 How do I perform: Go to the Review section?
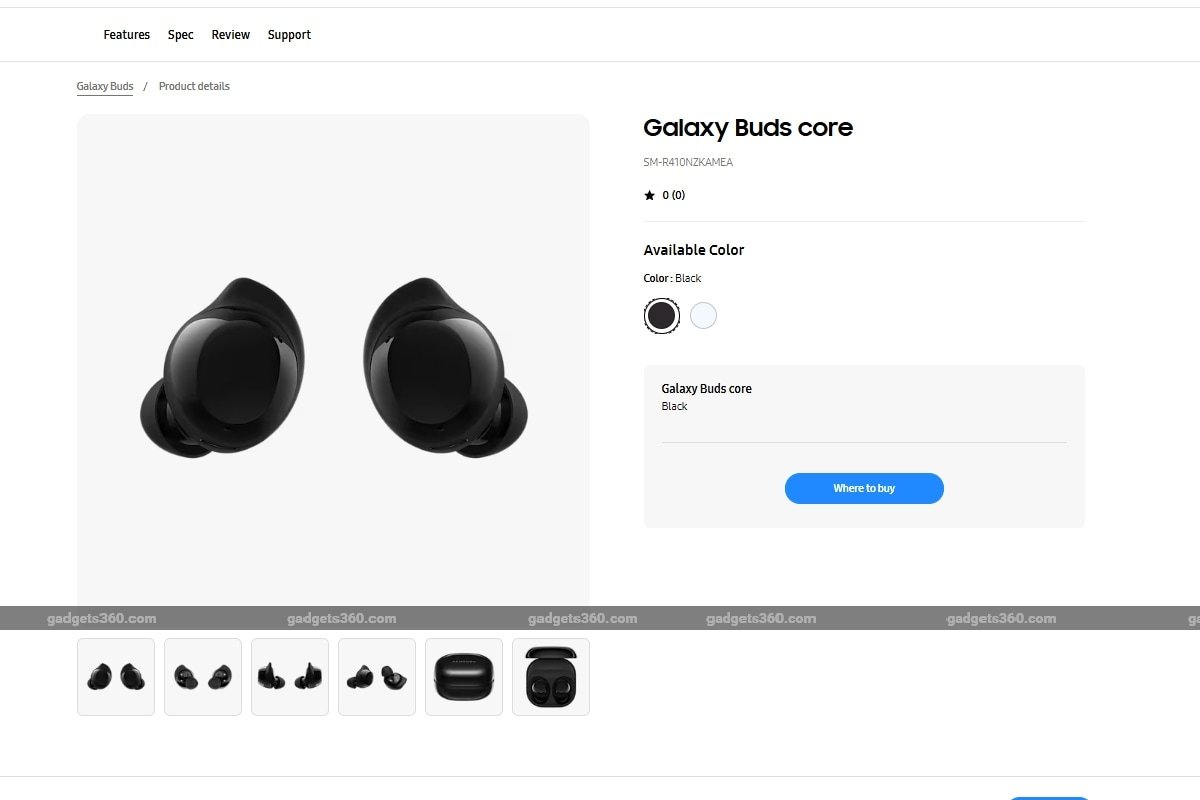pyautogui.click(x=231, y=35)
